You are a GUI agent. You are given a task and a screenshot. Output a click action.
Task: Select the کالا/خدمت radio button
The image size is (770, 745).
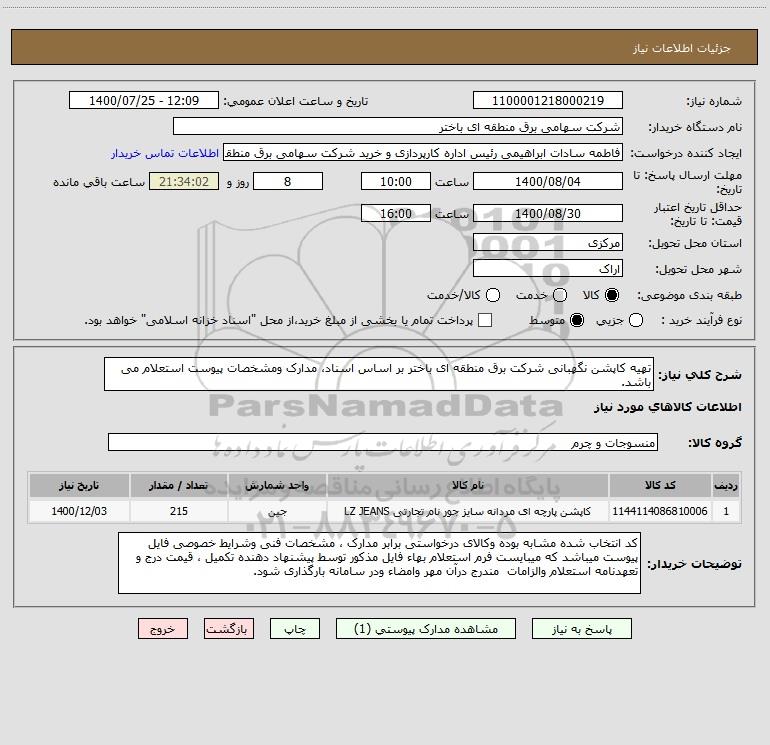pos(493,295)
